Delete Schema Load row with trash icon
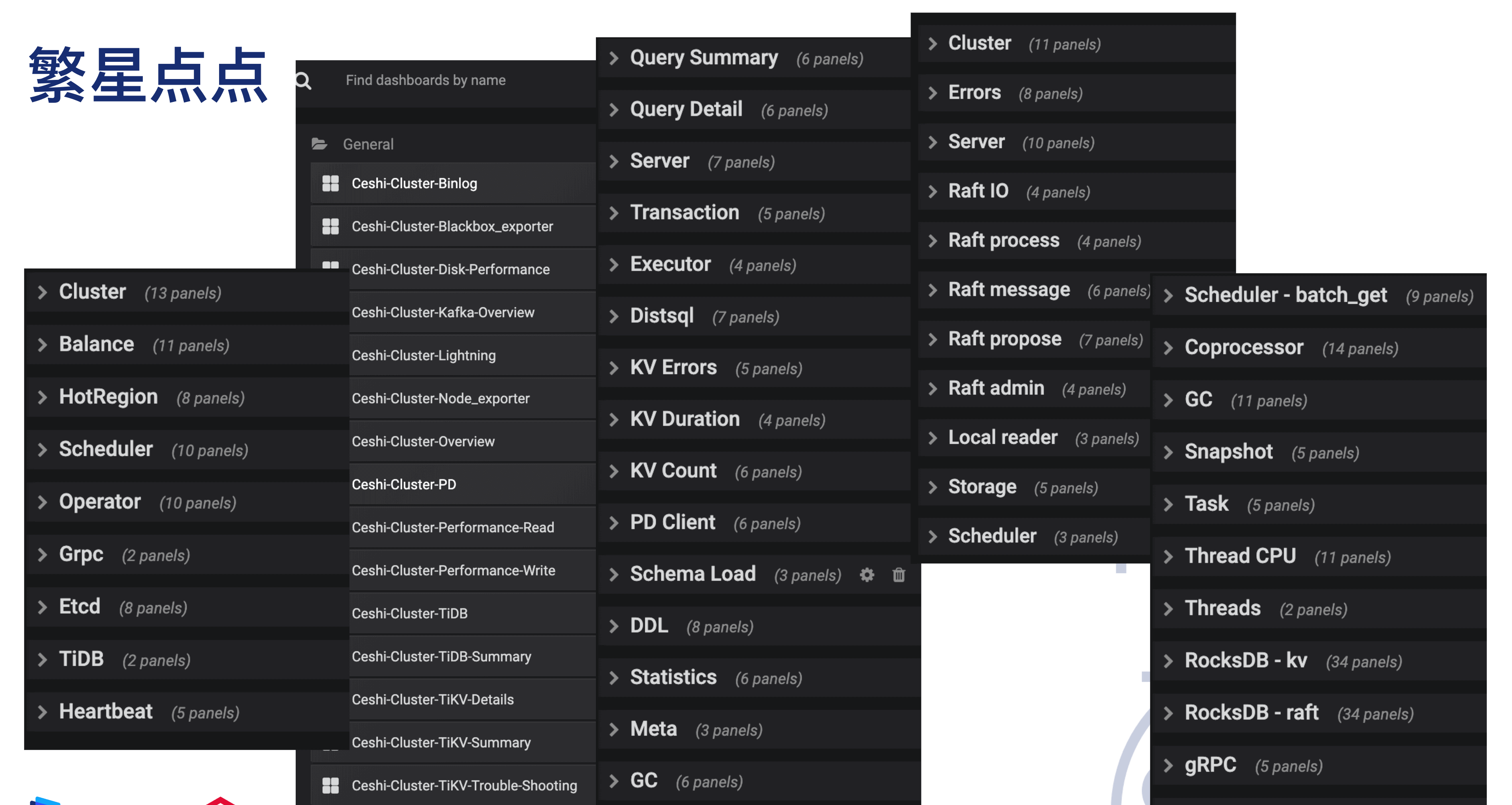The width and height of the screenshot is (1512, 805). click(898, 575)
